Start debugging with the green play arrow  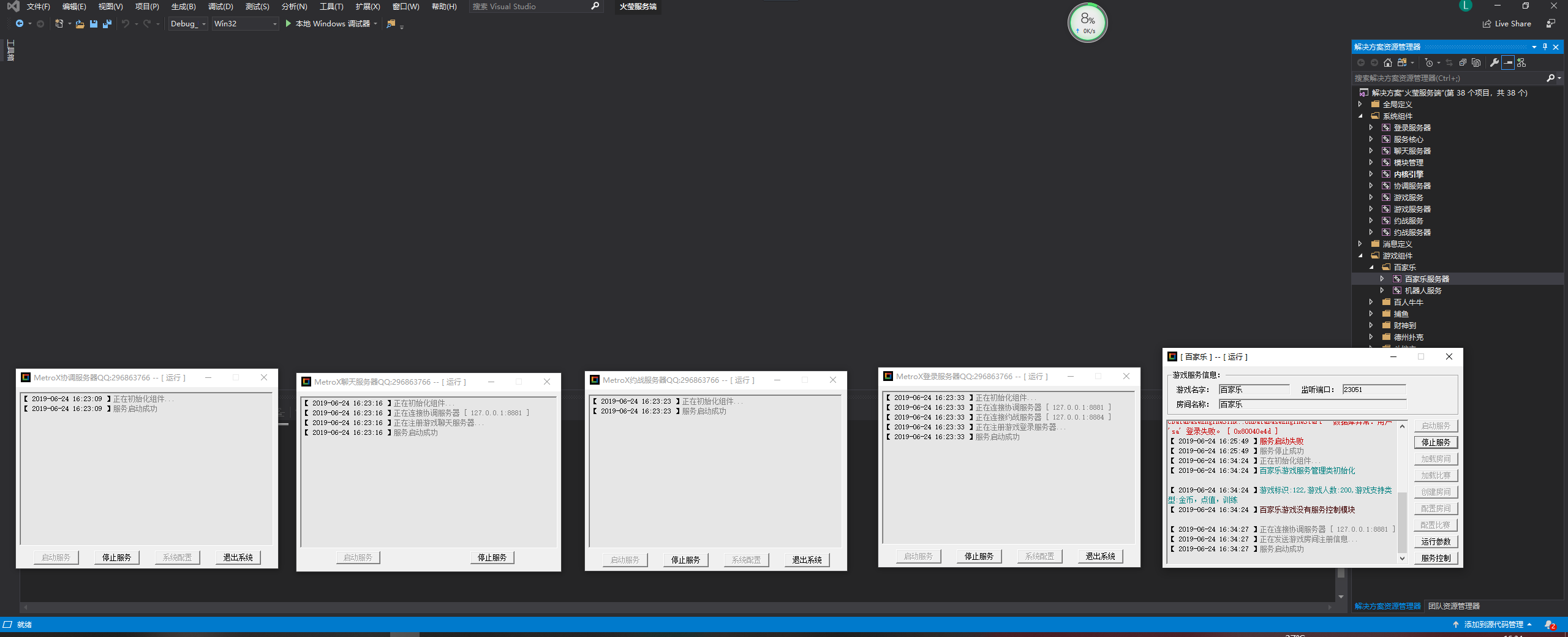[x=288, y=23]
